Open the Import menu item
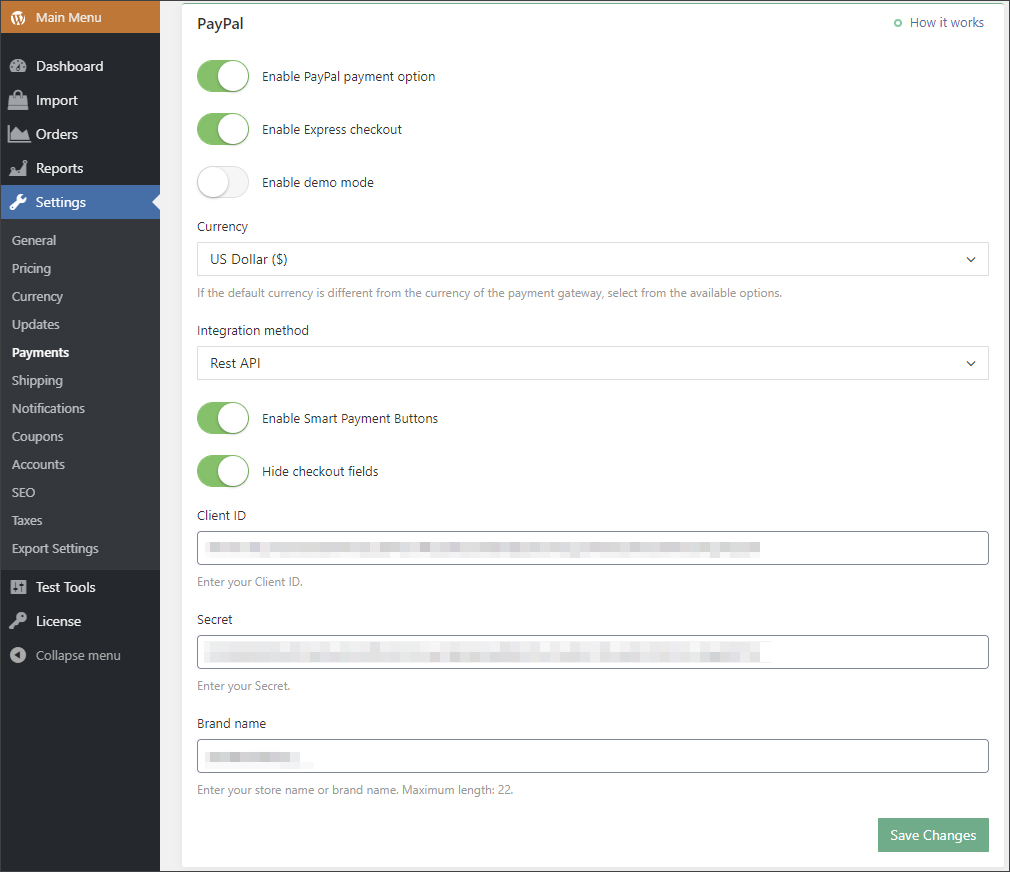Viewport: 1010px width, 872px height. [x=80, y=100]
